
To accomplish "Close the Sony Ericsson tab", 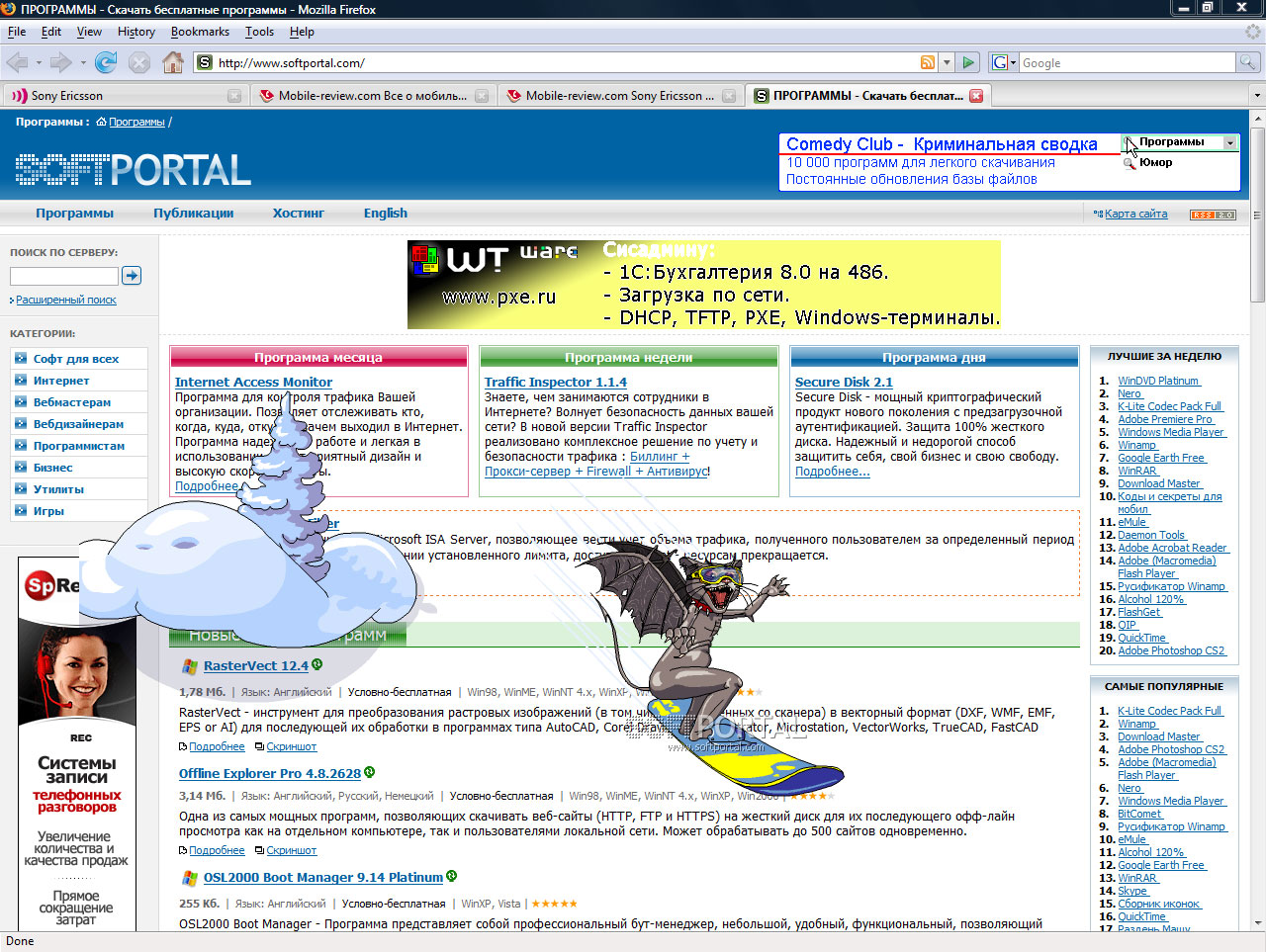I will click(234, 96).
